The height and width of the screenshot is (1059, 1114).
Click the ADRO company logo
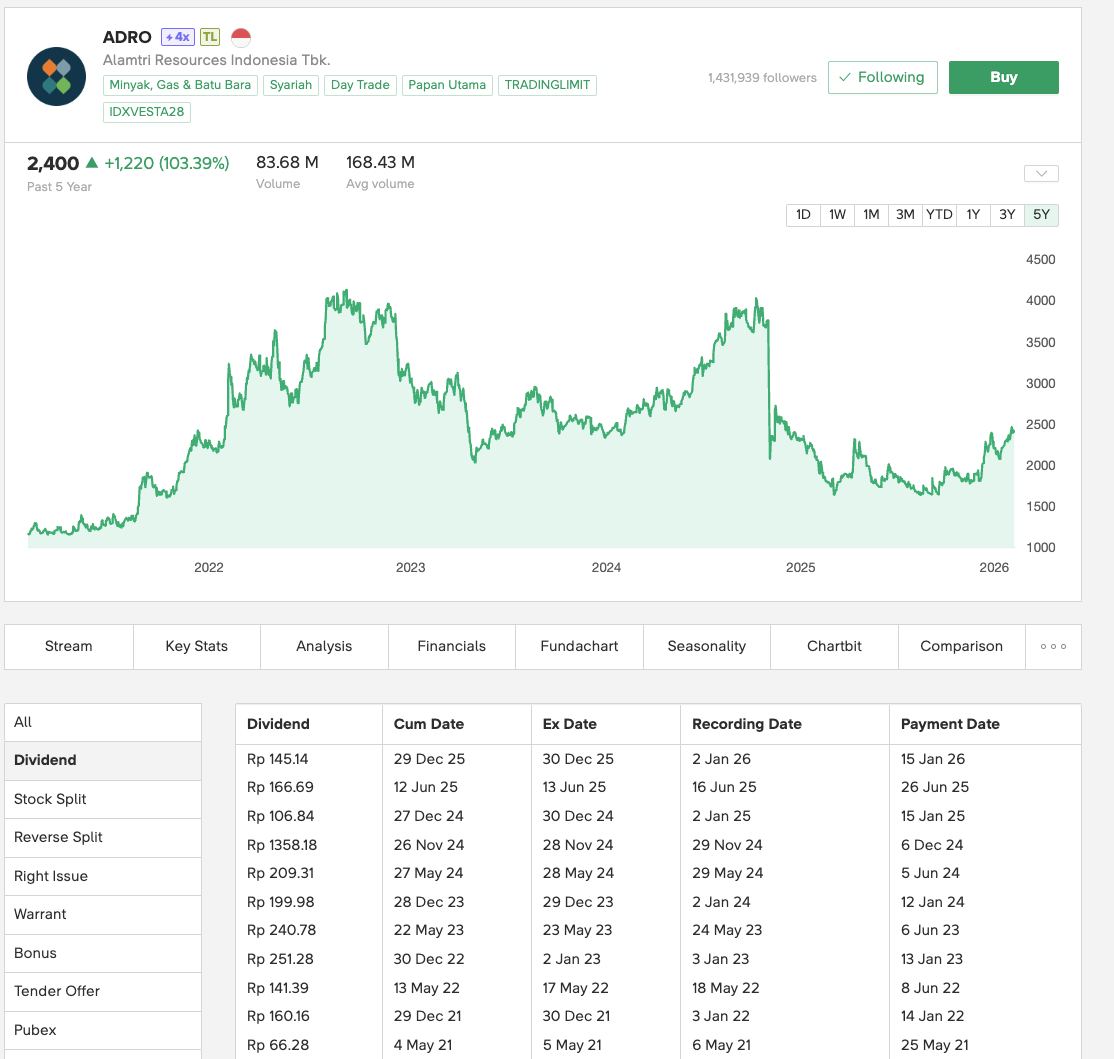[56, 76]
